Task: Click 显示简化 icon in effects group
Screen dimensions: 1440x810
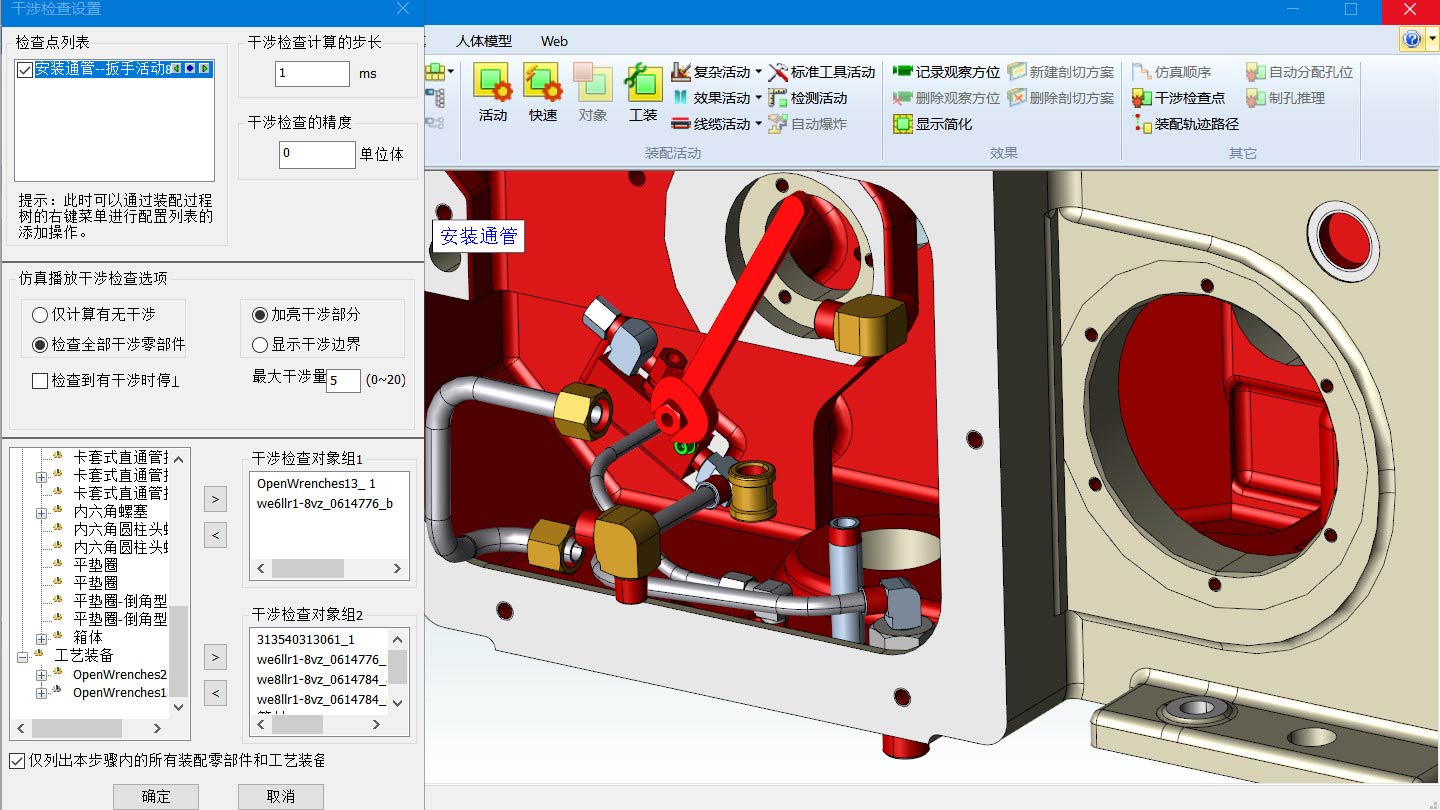Action: pos(932,124)
